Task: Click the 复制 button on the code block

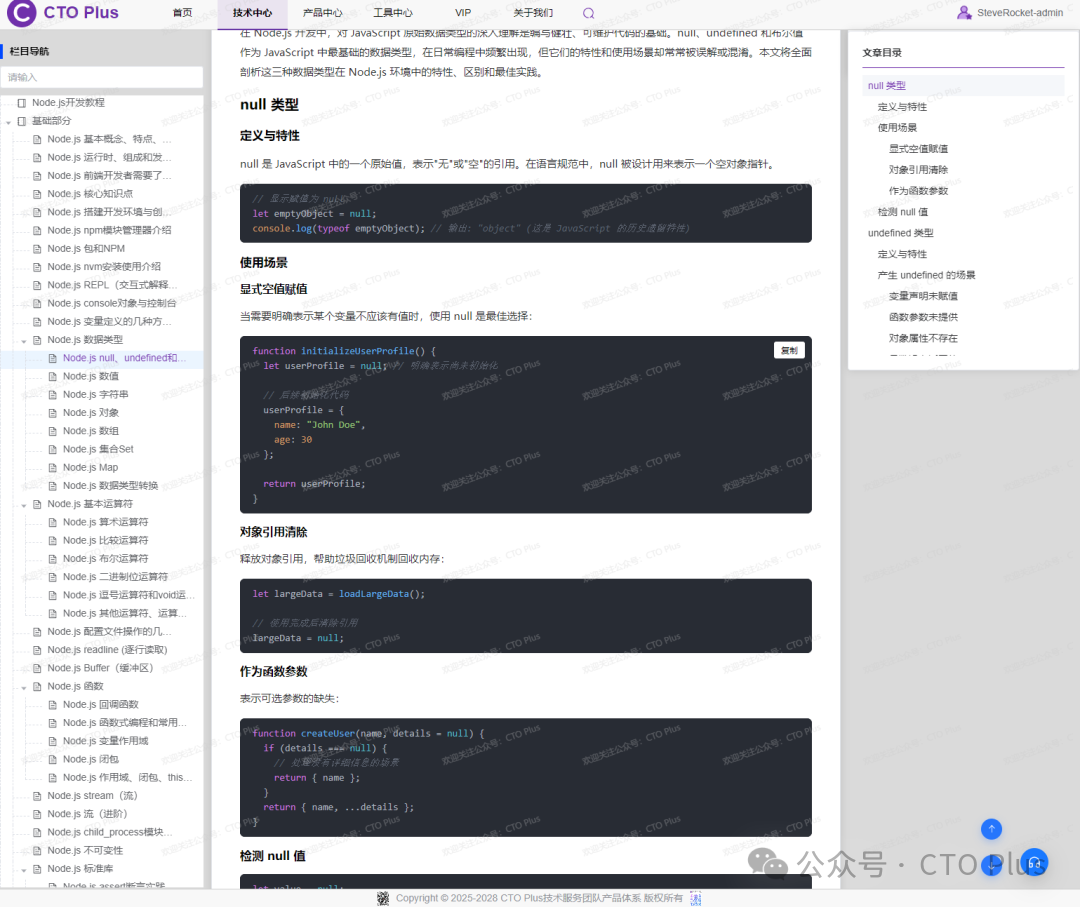Action: pos(788,349)
